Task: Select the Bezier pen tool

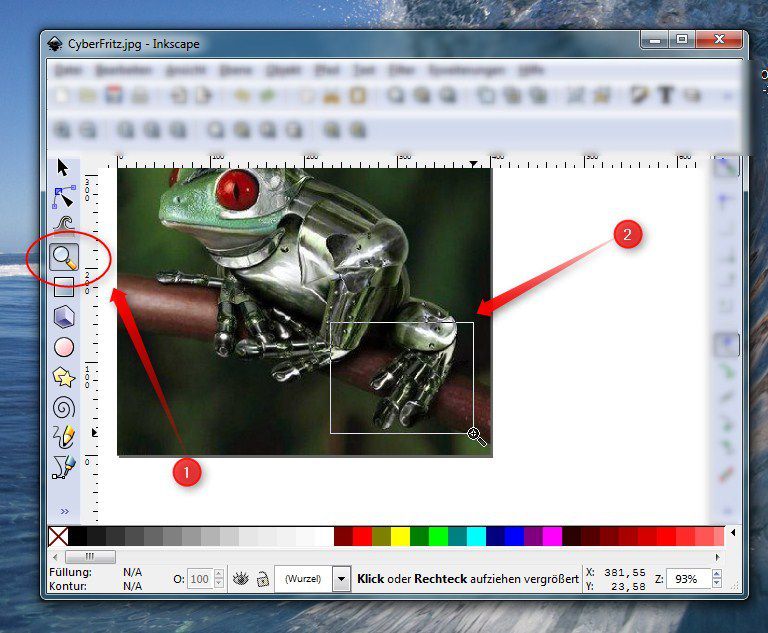Action: (64, 467)
